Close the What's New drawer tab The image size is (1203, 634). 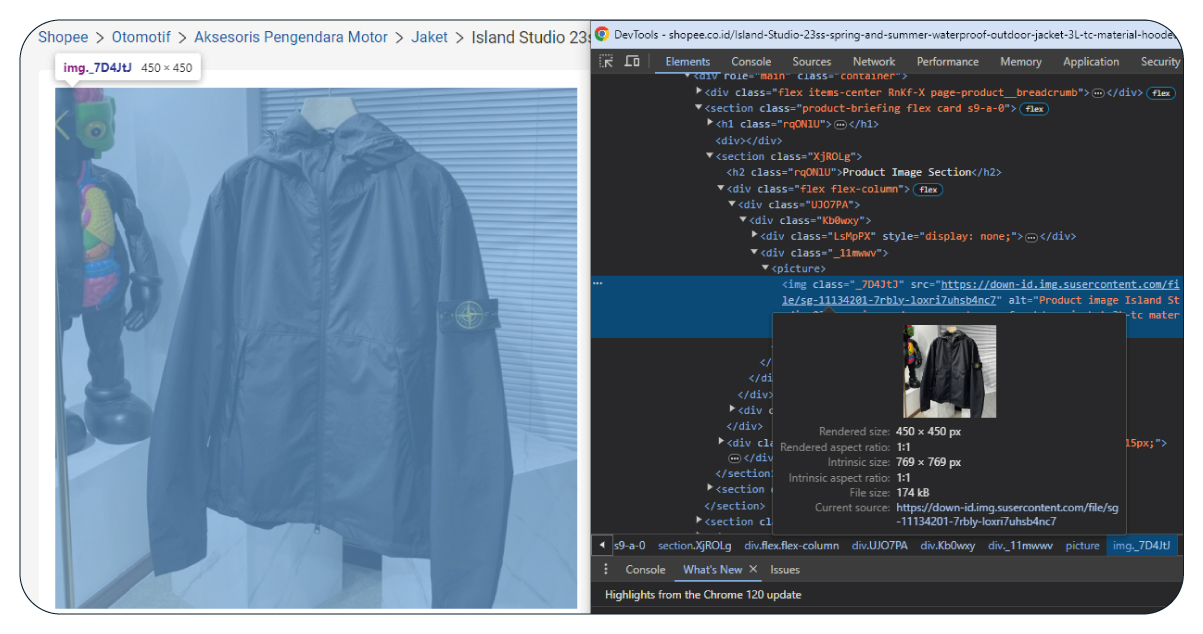coord(754,569)
